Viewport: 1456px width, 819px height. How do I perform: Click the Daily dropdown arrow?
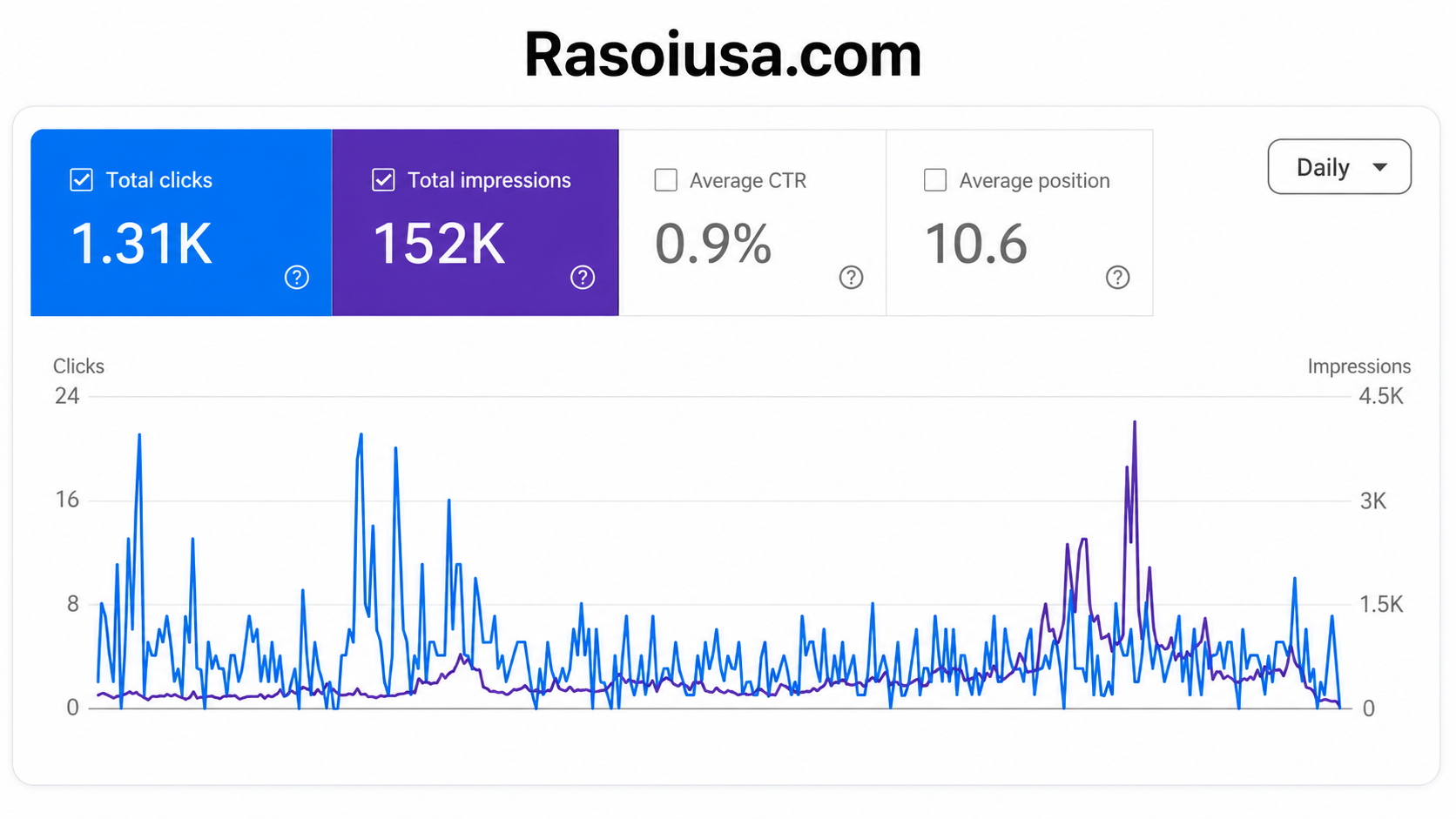(x=1379, y=167)
